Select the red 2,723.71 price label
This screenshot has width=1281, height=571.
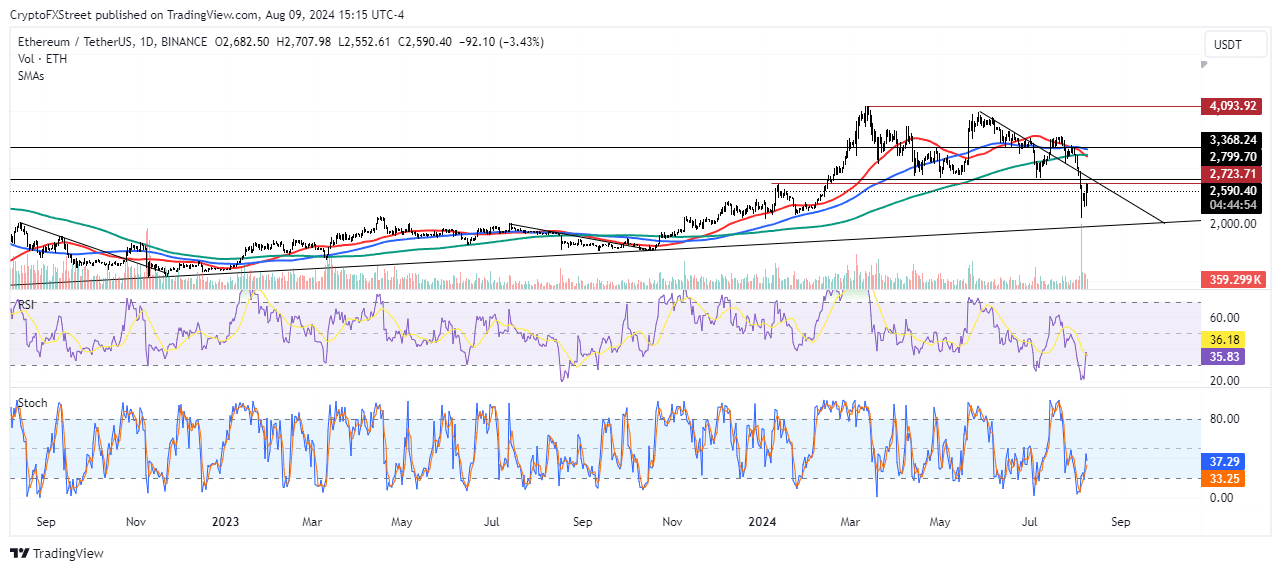point(1231,174)
